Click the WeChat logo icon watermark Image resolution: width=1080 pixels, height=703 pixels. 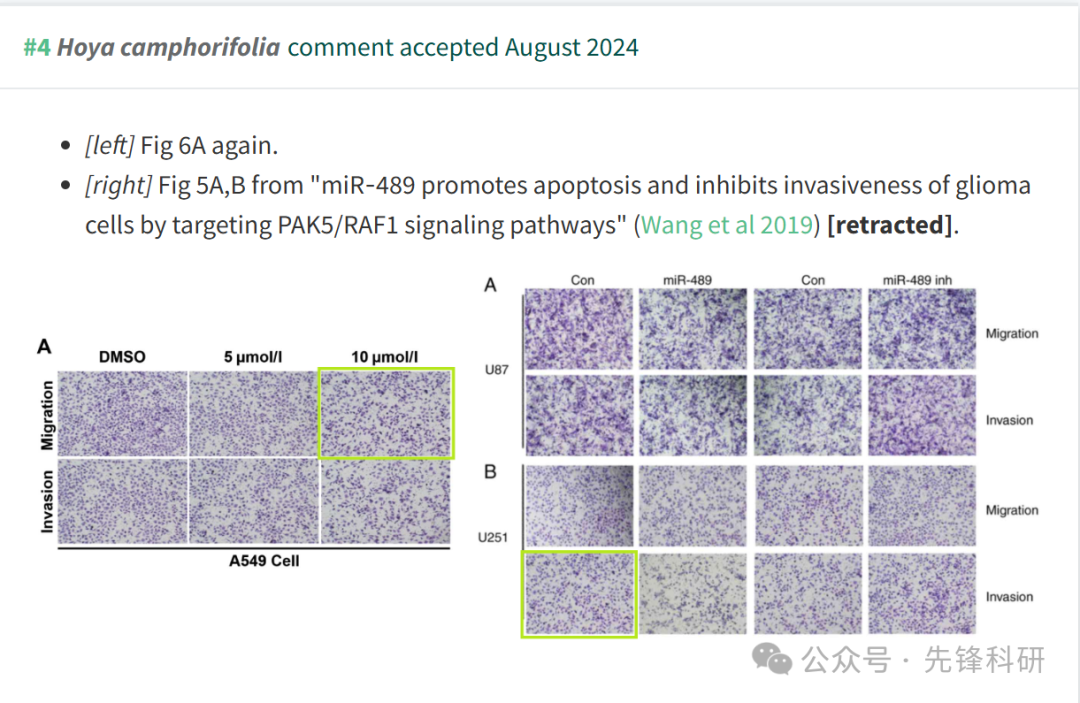point(771,659)
